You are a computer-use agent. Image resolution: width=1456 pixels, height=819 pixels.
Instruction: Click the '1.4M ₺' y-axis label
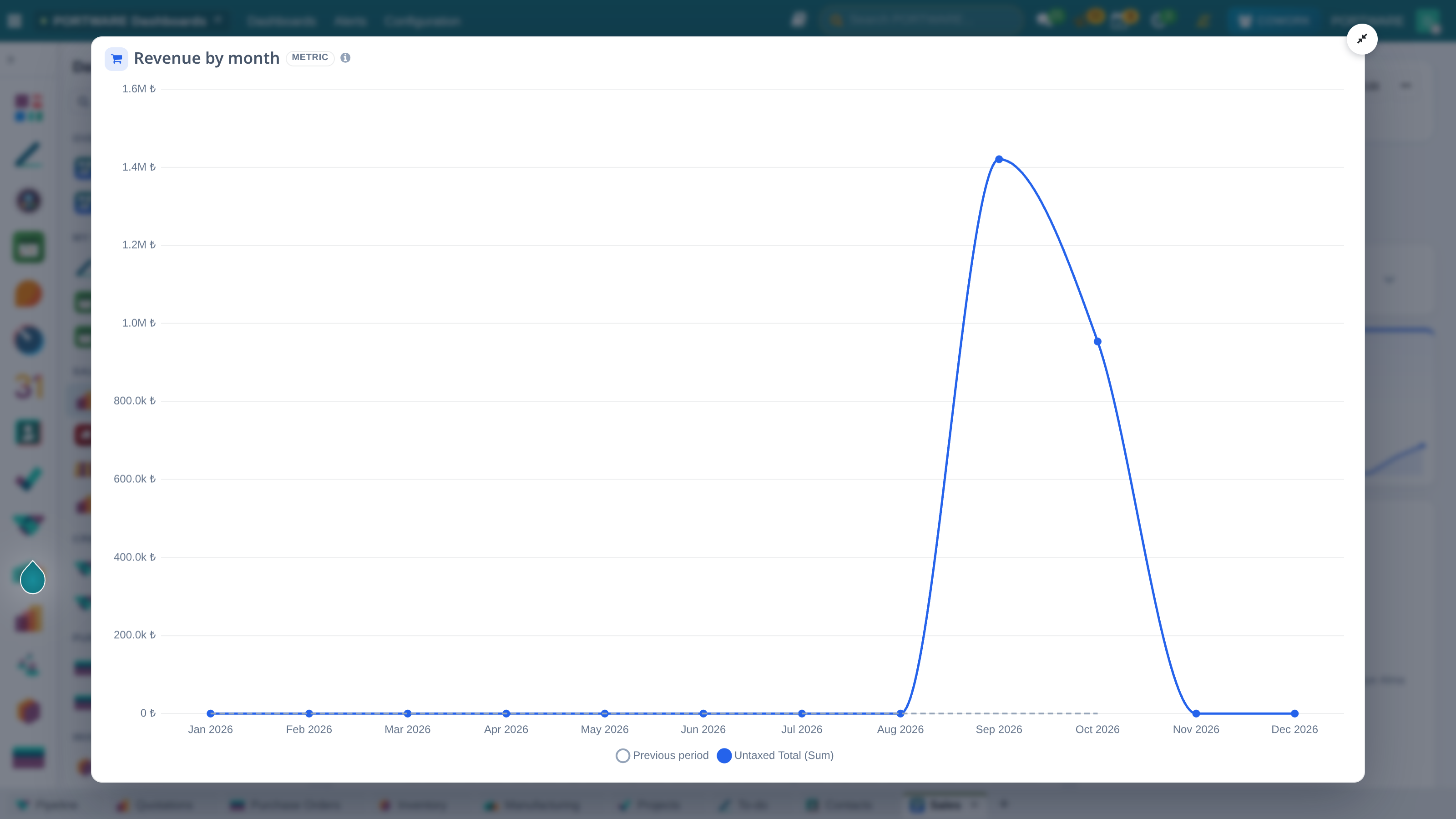[x=138, y=167]
